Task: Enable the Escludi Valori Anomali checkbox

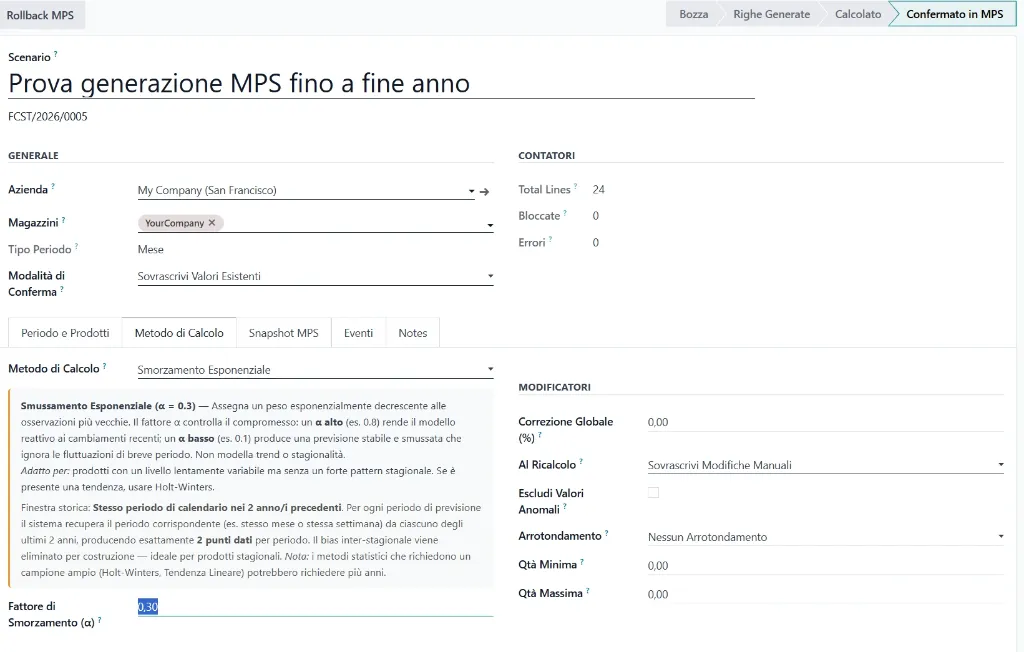Action: coord(654,492)
